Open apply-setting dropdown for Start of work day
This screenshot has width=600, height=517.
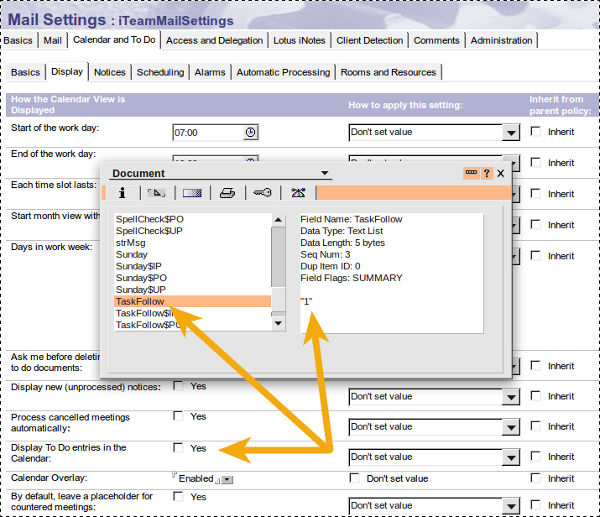pyautogui.click(x=511, y=133)
